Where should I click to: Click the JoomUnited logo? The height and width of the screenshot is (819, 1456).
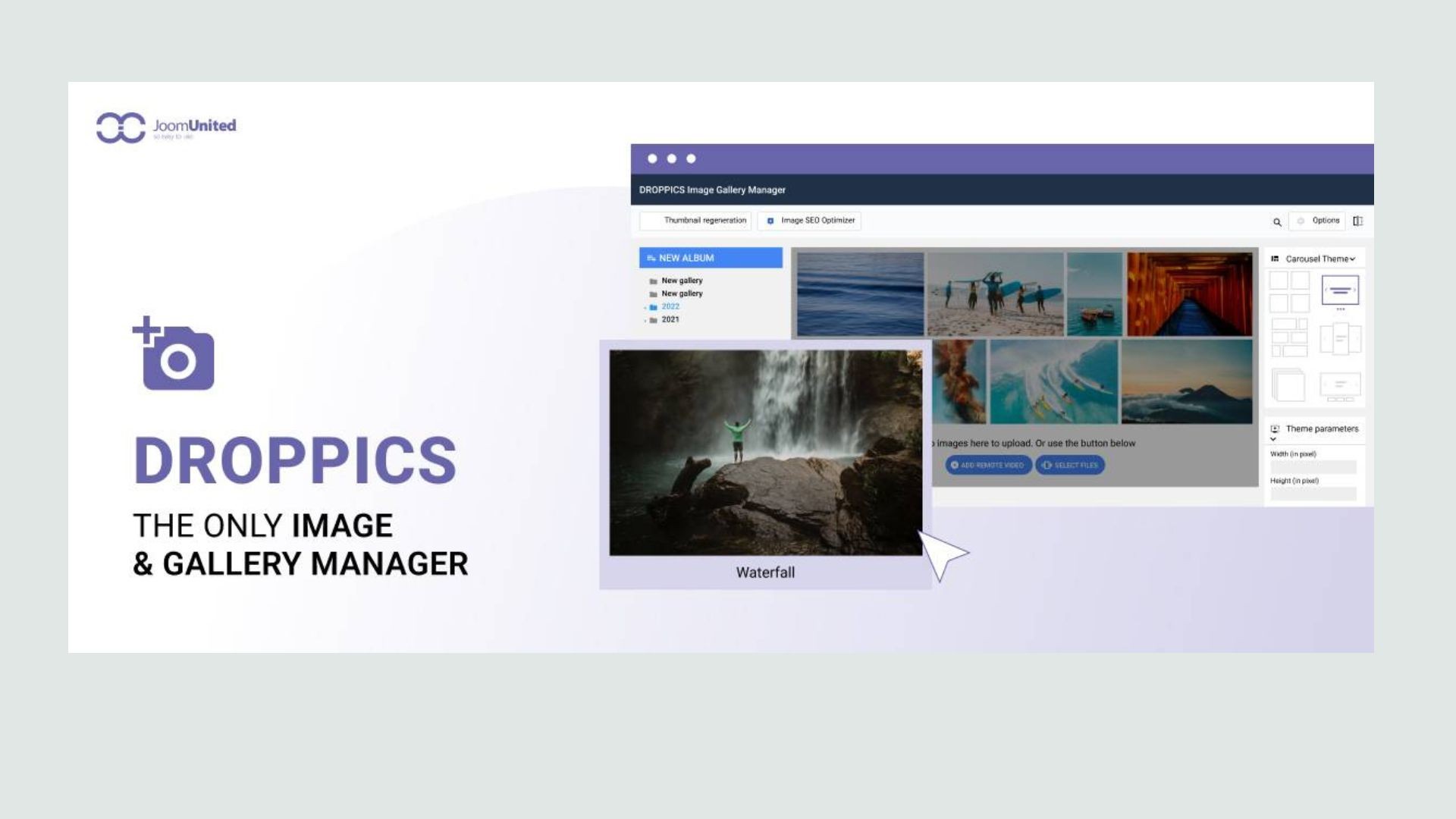point(166,127)
